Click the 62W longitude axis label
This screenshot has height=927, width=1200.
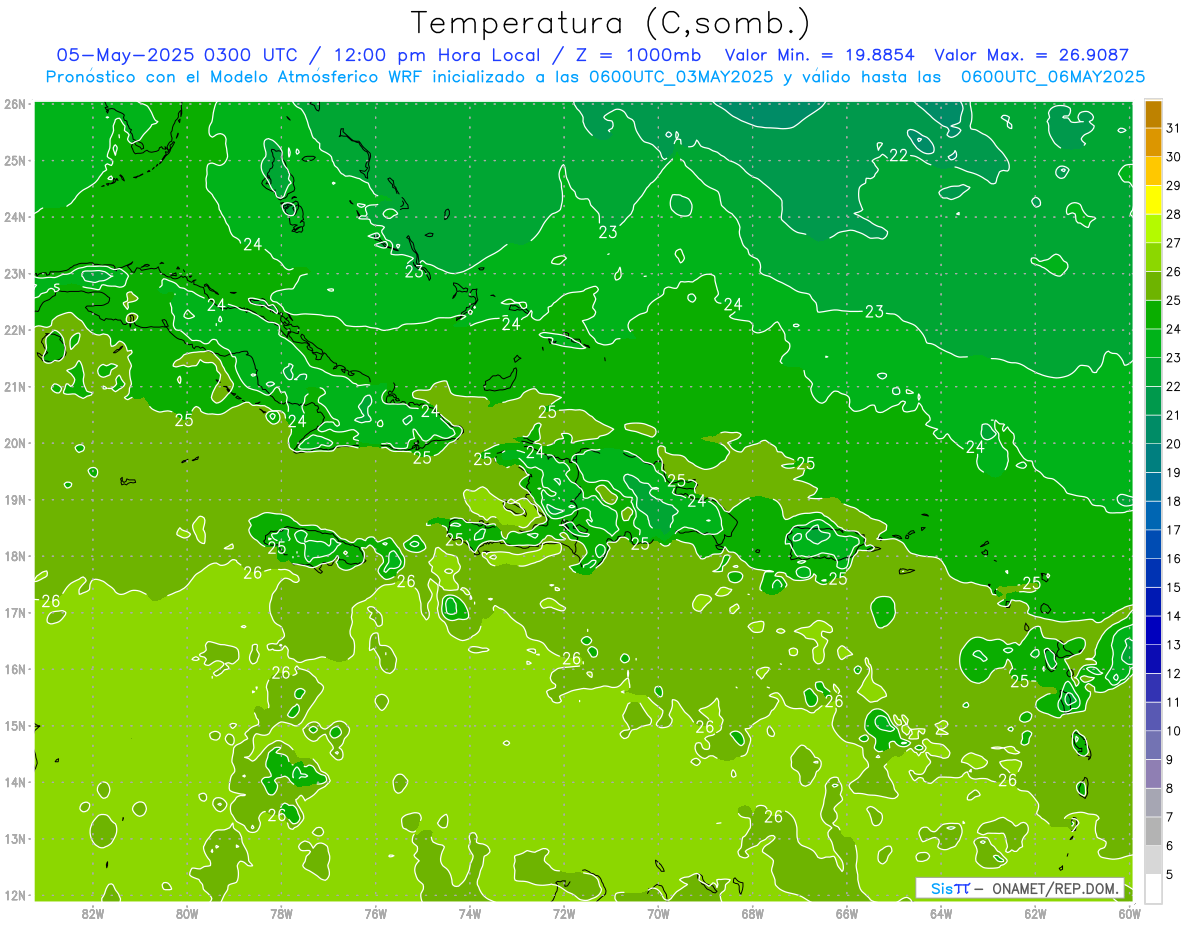(1035, 913)
